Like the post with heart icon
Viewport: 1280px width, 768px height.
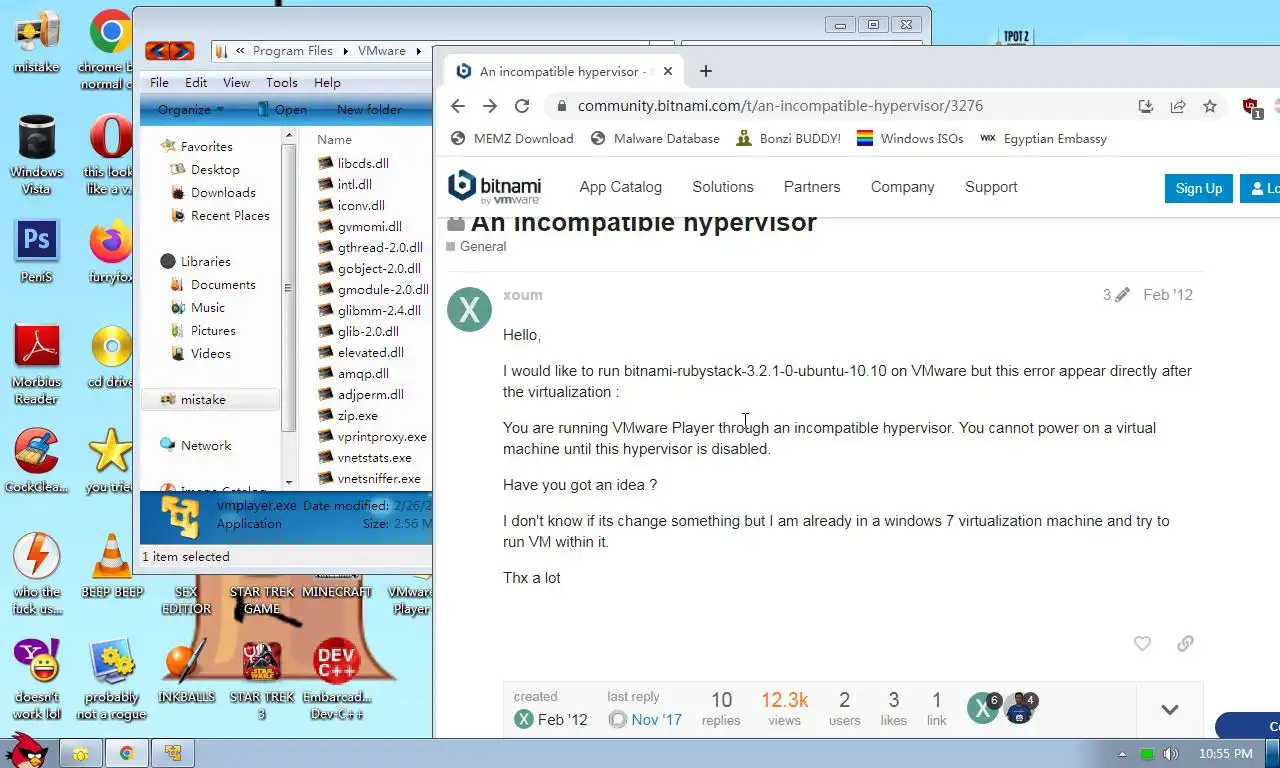click(1142, 644)
